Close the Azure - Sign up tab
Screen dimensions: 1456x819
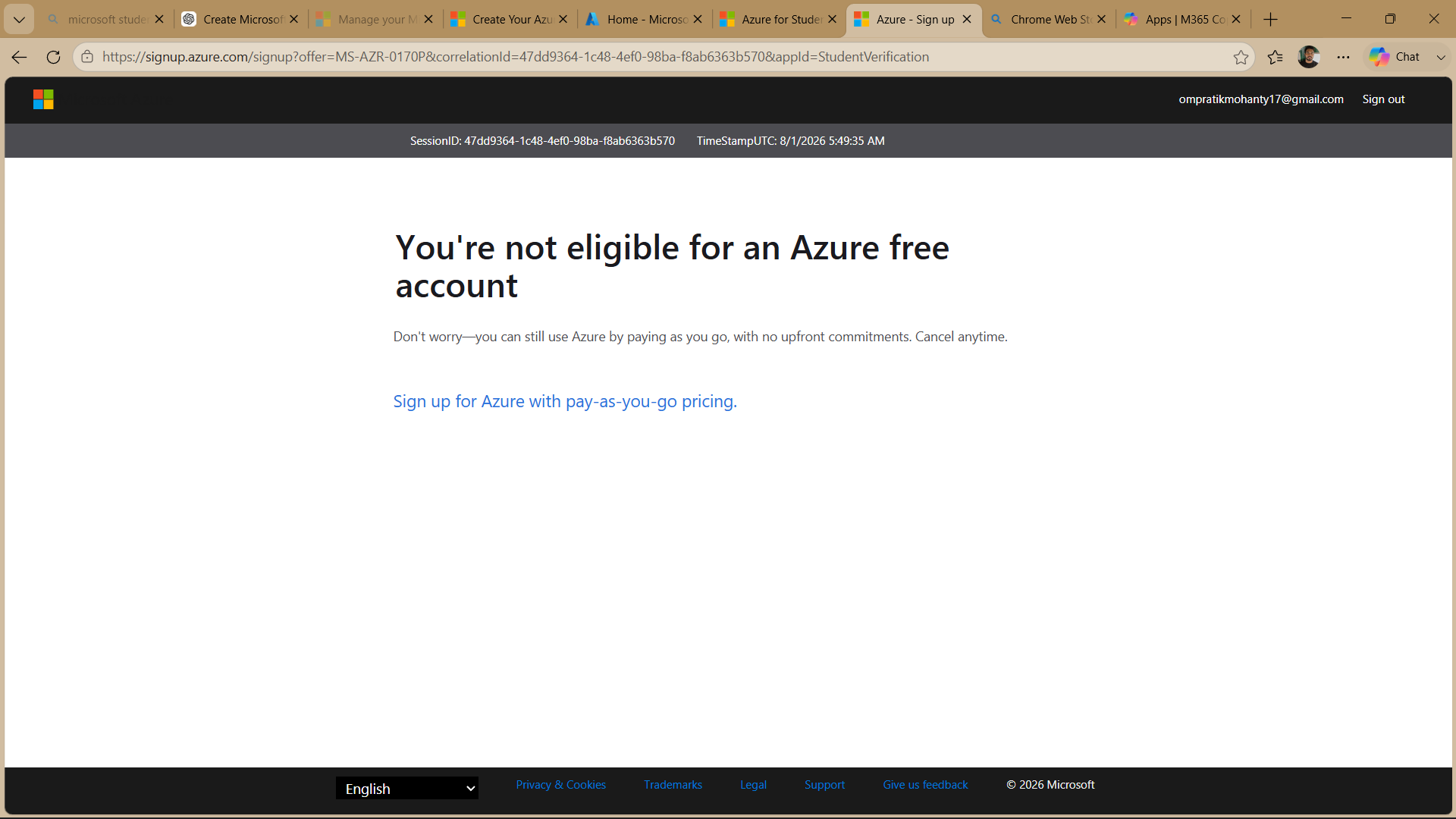967,20
